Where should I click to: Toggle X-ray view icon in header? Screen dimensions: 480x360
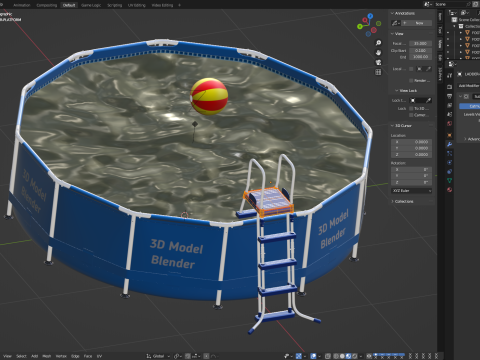point(328,356)
